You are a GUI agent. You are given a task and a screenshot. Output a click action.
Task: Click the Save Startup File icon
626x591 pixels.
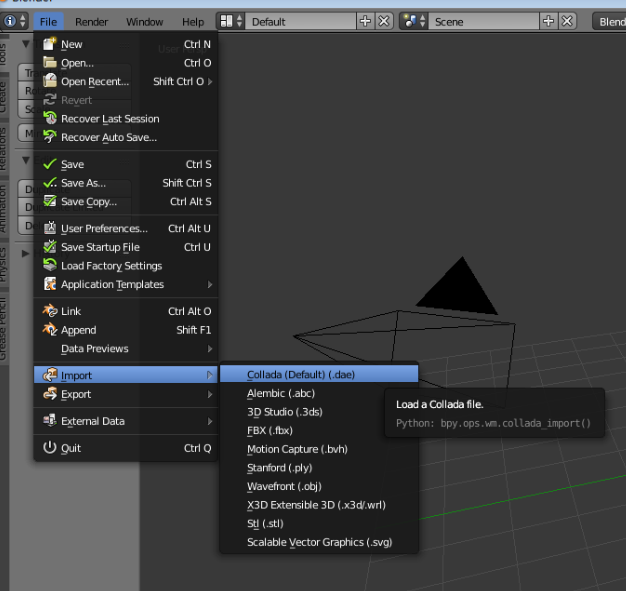pos(50,246)
